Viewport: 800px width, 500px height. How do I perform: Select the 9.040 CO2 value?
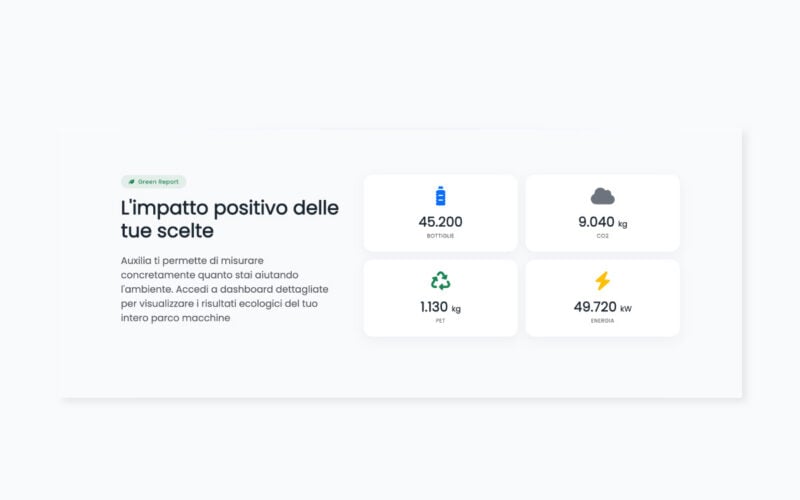[x=596, y=222]
